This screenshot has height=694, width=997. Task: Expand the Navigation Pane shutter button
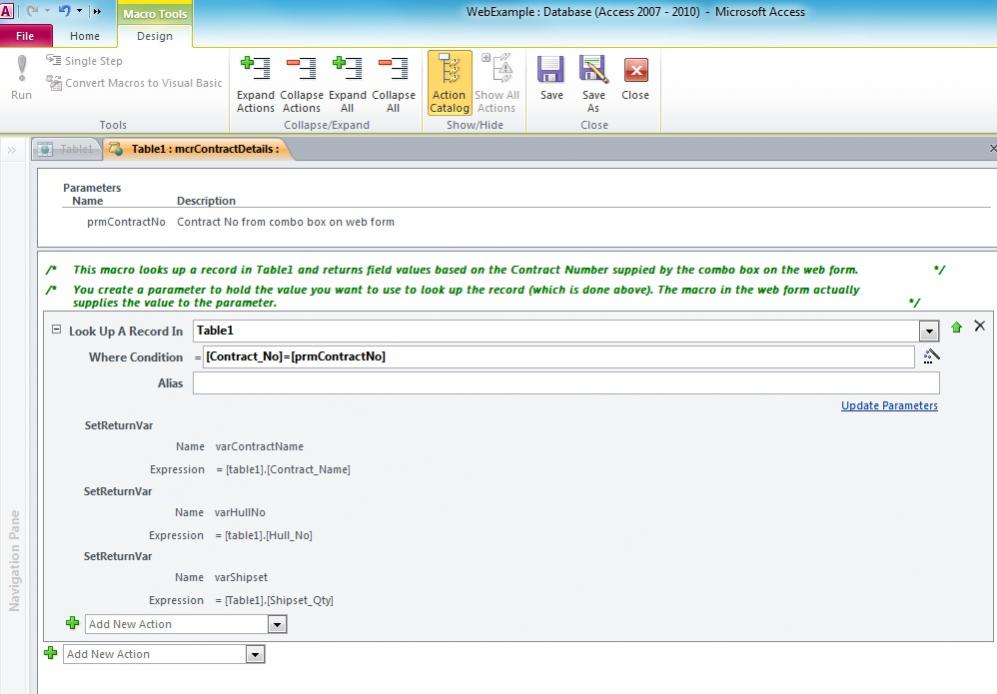pyautogui.click(x=11, y=150)
